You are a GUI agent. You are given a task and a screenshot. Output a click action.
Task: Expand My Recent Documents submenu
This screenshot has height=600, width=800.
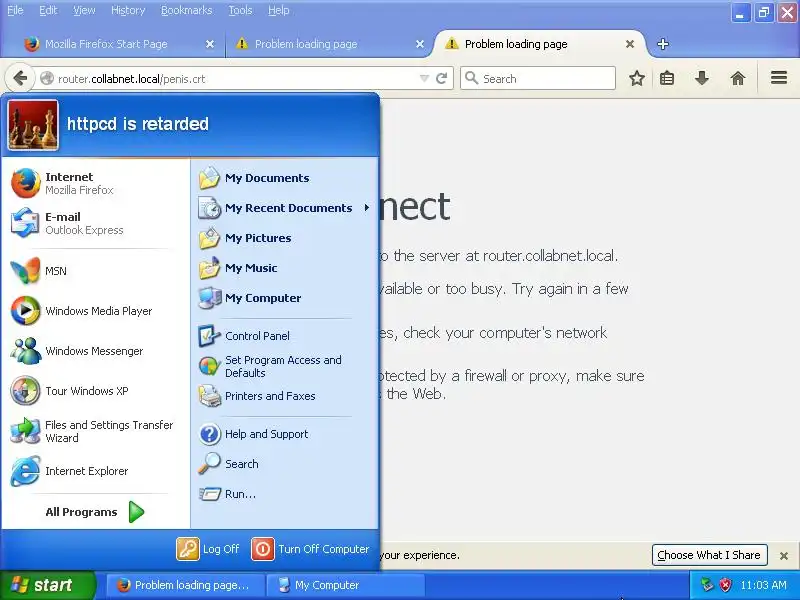[284, 208]
